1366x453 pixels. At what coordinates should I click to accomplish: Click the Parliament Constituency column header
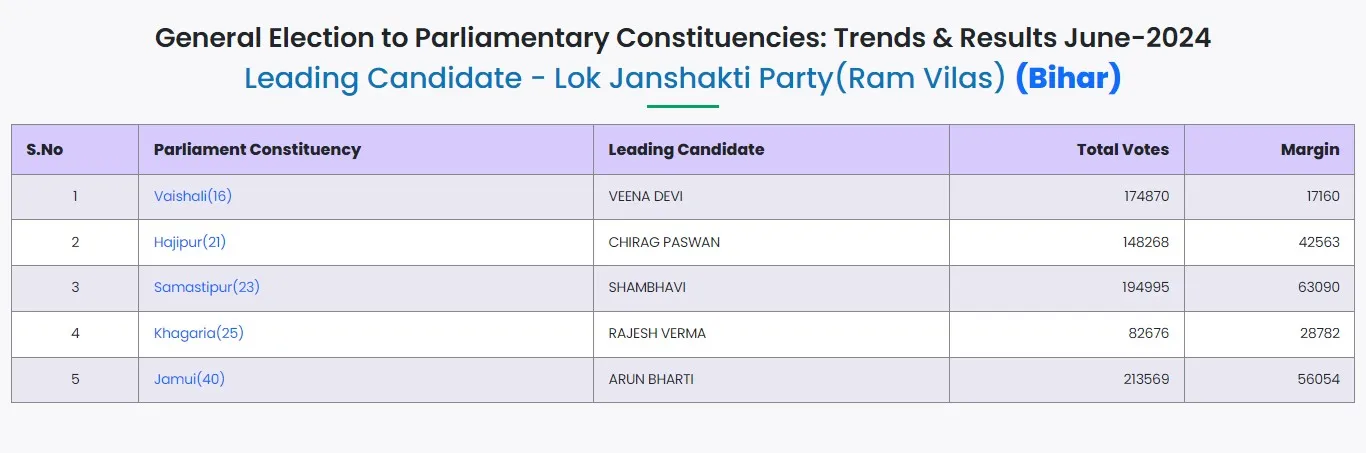[x=257, y=149]
